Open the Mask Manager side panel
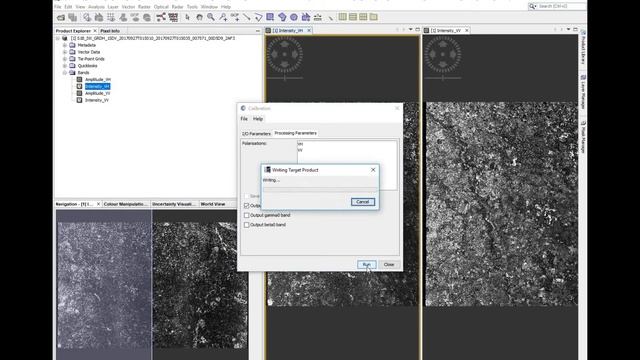Image resolution: width=640 pixels, height=360 pixels. click(583, 137)
